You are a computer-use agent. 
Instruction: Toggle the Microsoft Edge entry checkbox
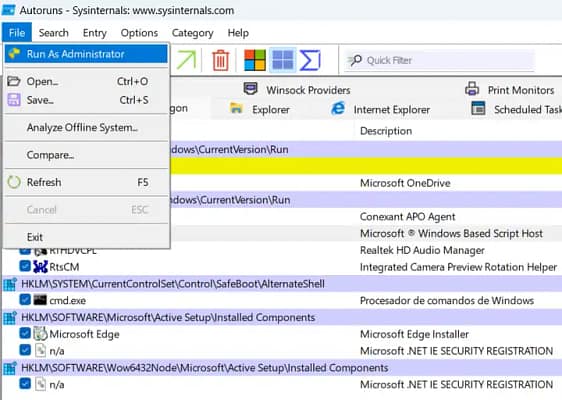coord(25,333)
